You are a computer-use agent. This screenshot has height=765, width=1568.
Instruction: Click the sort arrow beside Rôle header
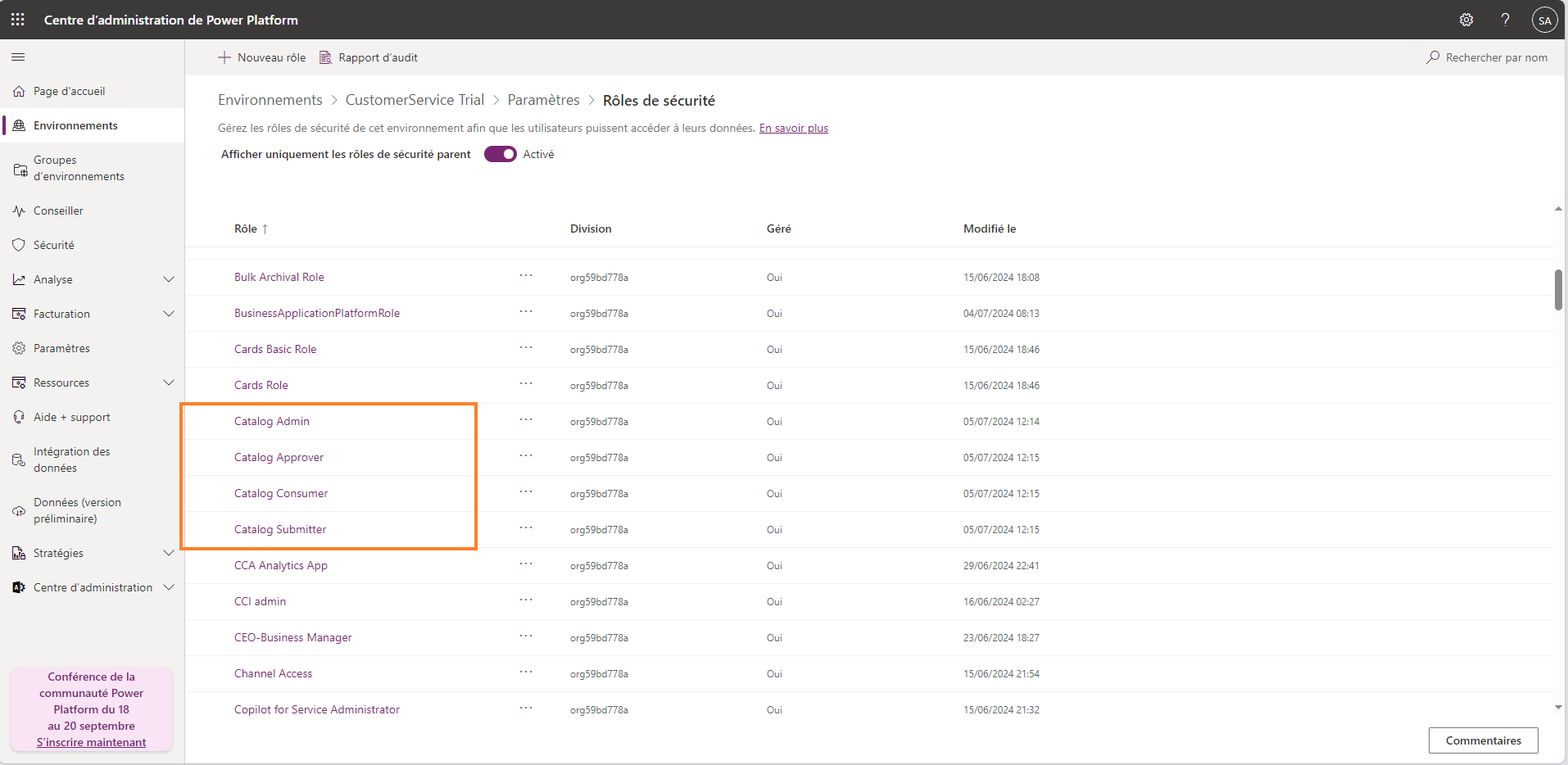tap(265, 229)
